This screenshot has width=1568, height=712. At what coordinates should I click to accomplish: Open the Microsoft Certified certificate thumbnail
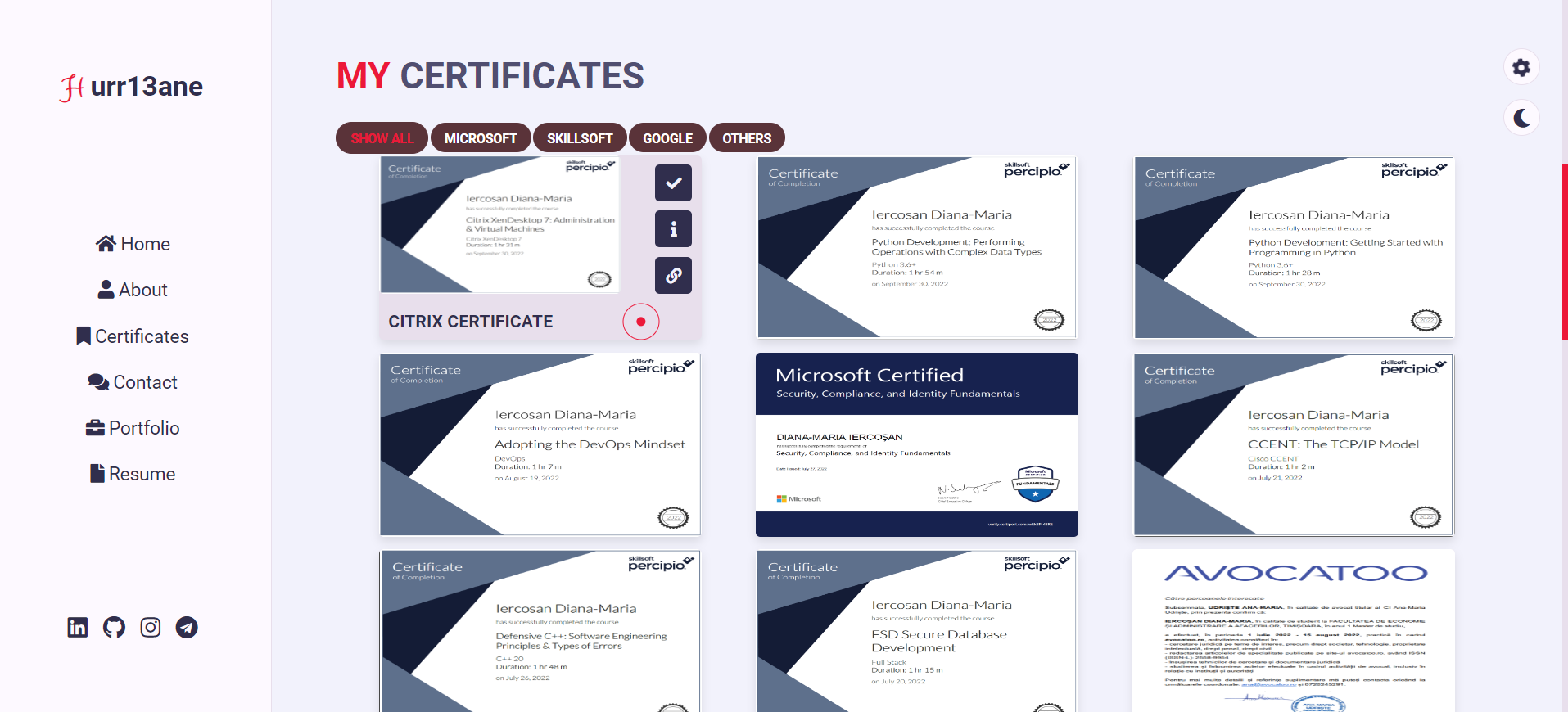coord(916,444)
